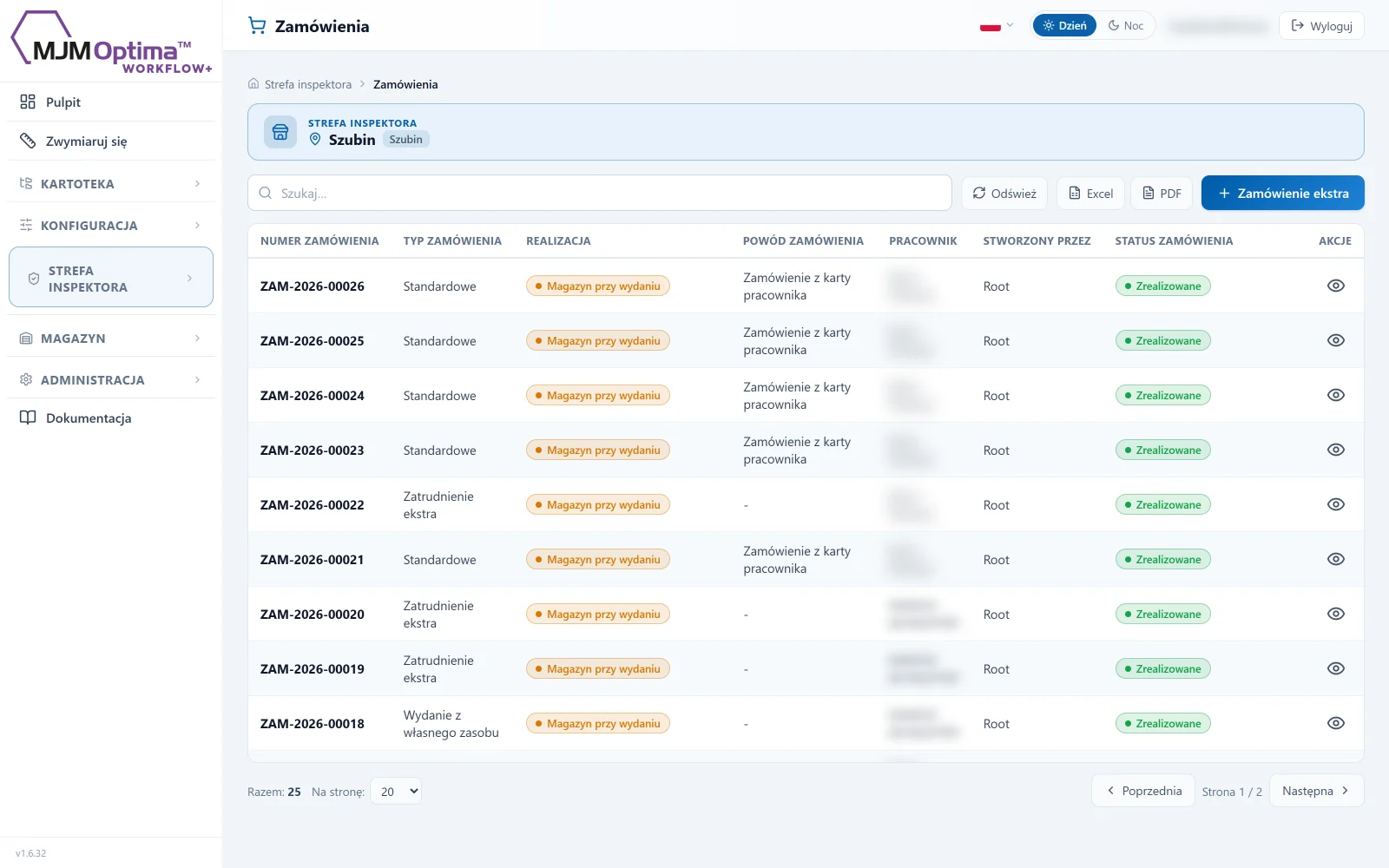1389x868 pixels.
Task: Click the Szubin tag badge
Action: click(x=405, y=139)
